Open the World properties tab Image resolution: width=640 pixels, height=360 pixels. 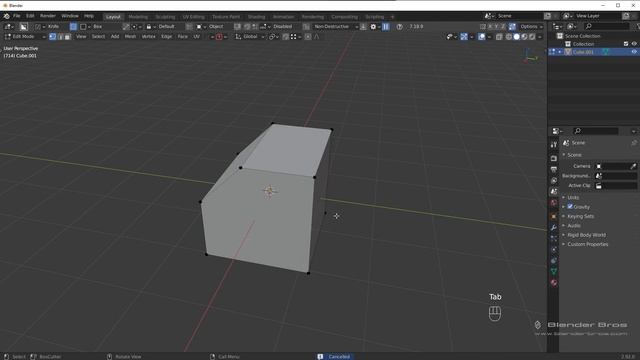[553, 202]
